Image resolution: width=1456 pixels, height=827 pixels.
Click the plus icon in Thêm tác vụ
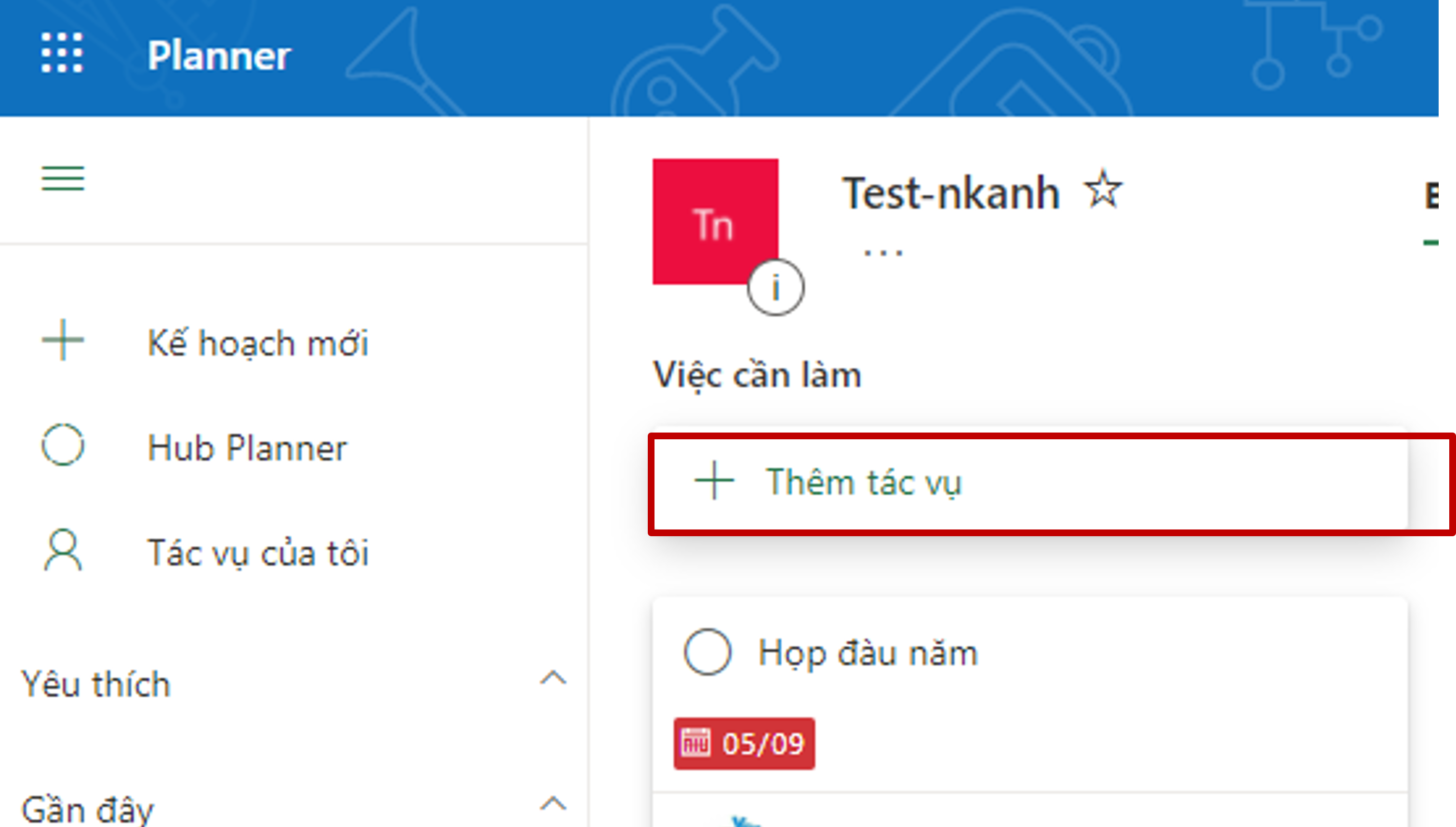[714, 480]
